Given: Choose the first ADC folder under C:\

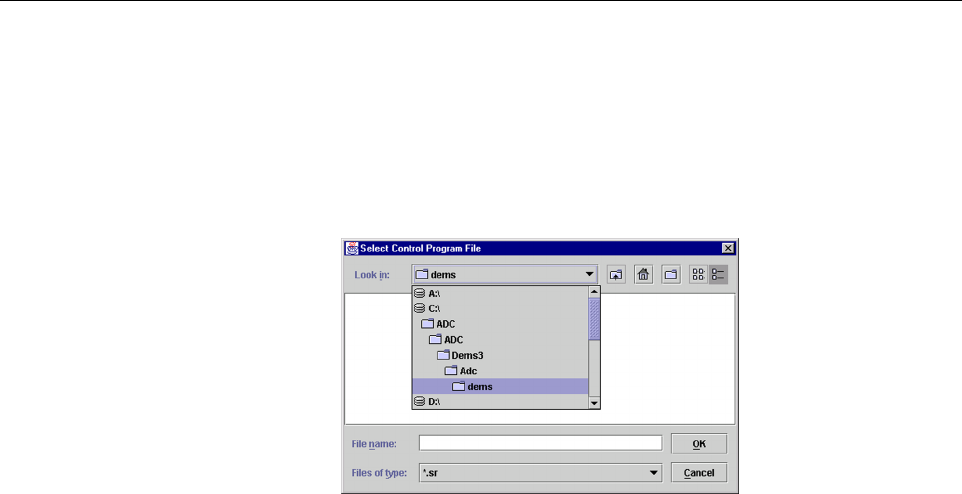Looking at the screenshot, I should pyautogui.click(x=500, y=324).
